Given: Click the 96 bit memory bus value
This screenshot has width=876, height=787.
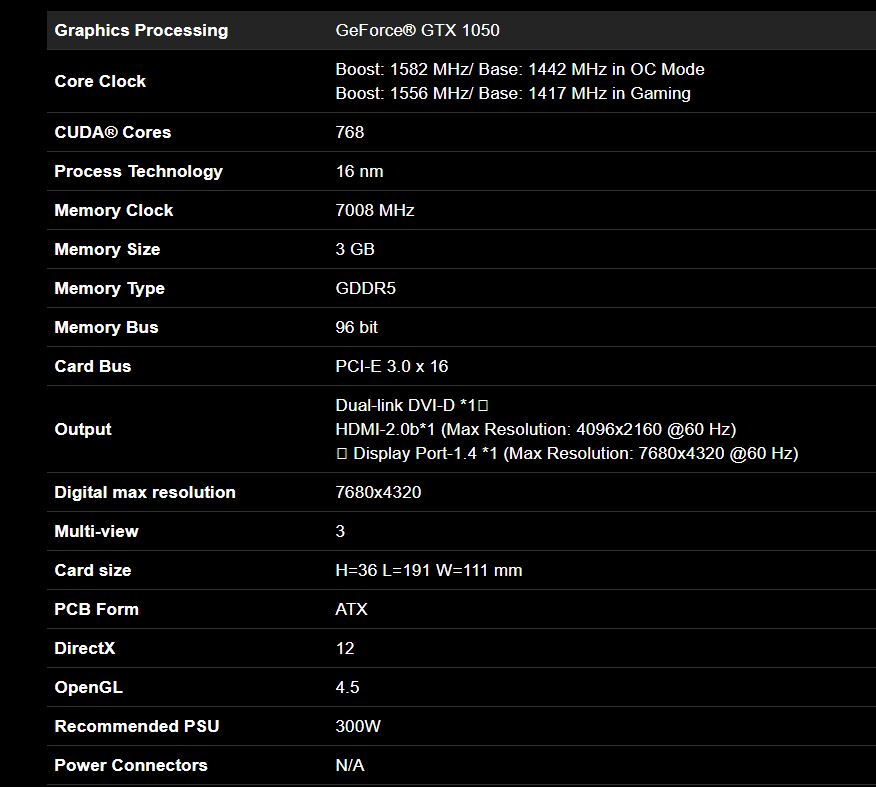Looking at the screenshot, I should pos(357,327).
